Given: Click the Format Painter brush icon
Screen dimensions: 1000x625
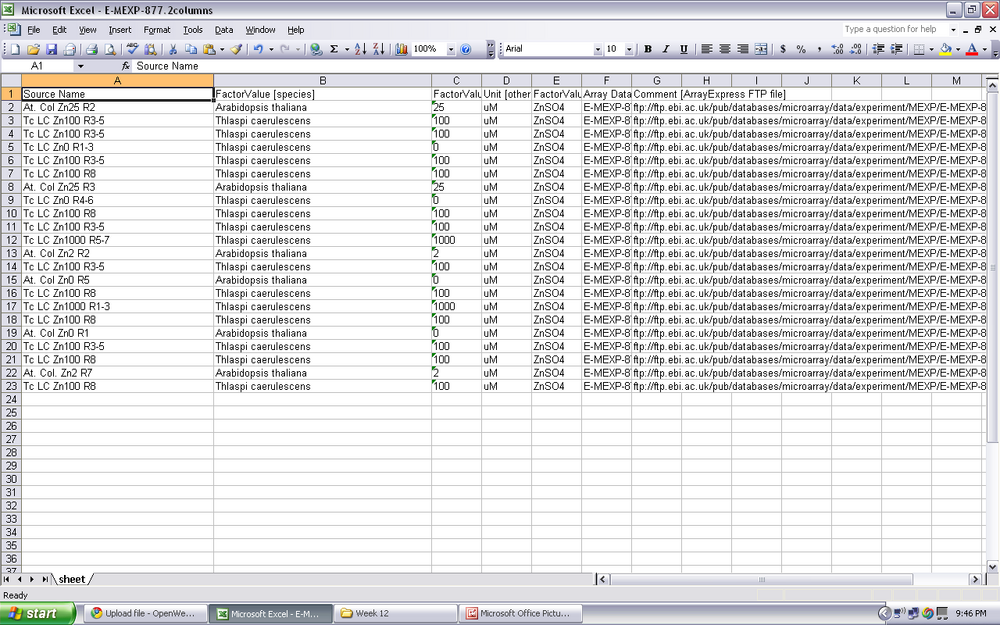Looking at the screenshot, I should [x=236, y=49].
